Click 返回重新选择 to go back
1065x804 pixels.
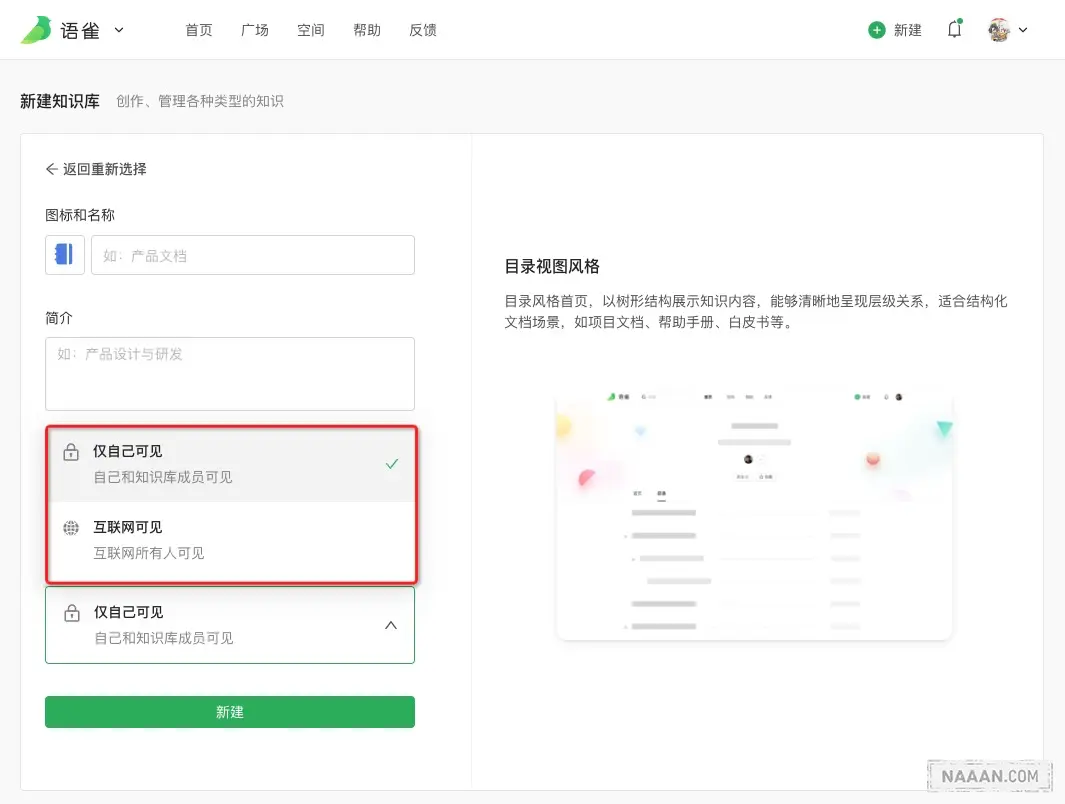point(104,169)
